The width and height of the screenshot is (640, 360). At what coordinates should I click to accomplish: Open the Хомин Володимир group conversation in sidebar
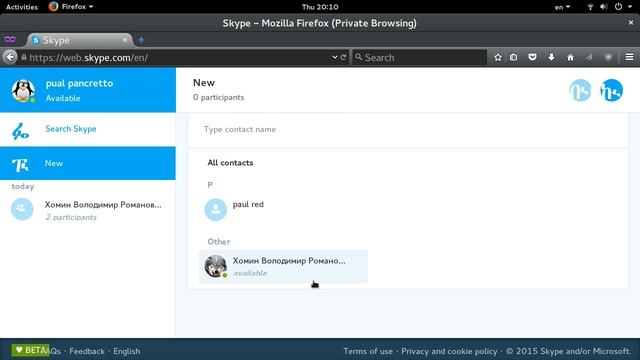click(x=88, y=210)
